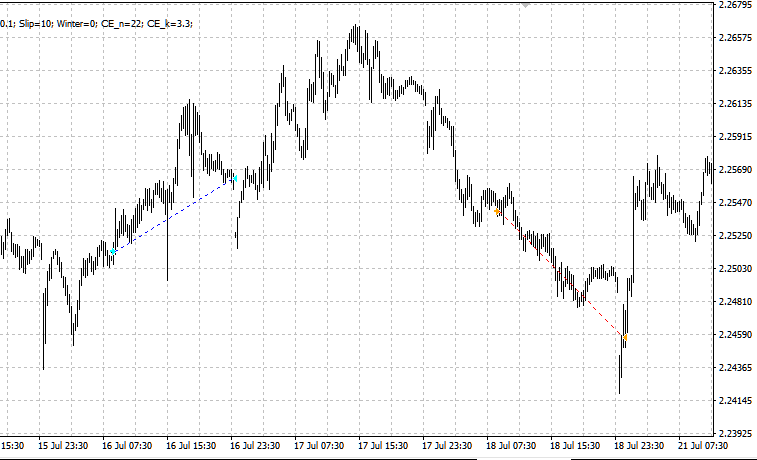Screen dimensions: 757x460
Task: Click price label 2.24365 on the scale
Action: (735, 368)
